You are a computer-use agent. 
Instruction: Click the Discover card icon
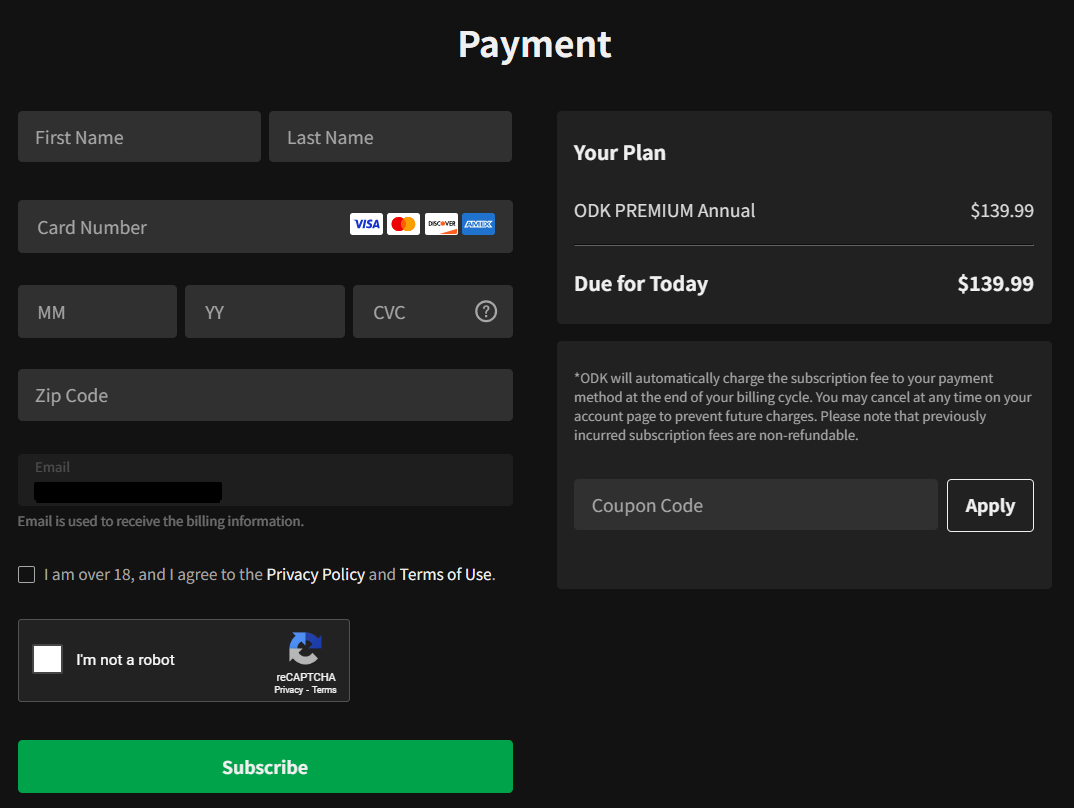point(441,224)
